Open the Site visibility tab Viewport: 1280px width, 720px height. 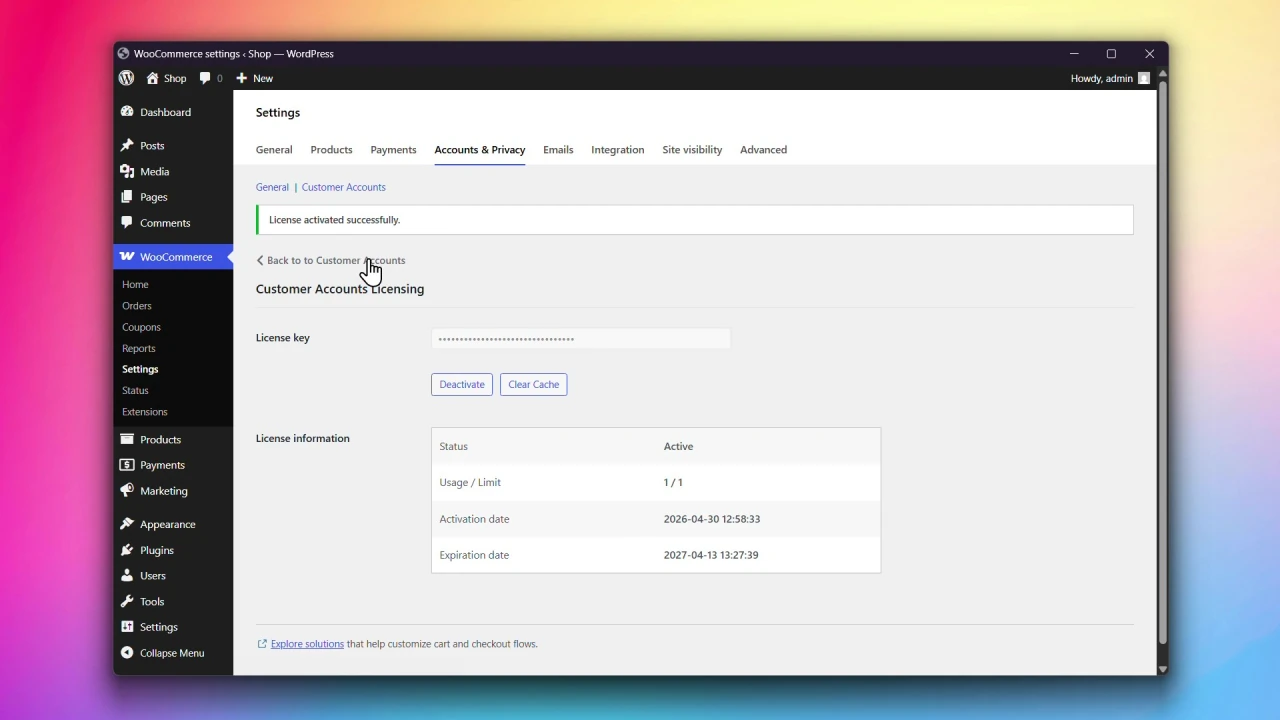pyautogui.click(x=692, y=150)
